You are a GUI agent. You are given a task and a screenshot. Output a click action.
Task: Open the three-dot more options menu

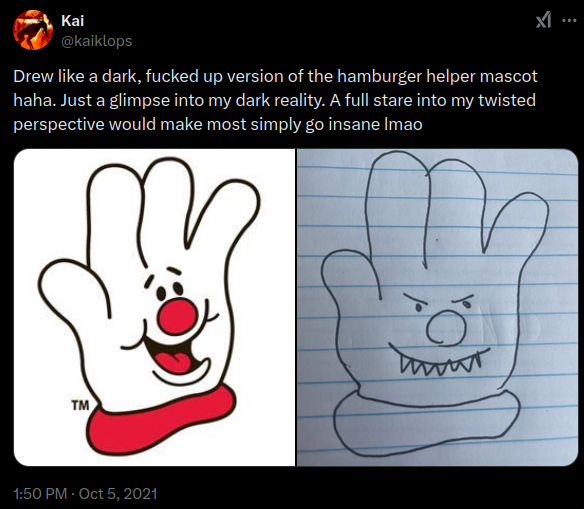click(x=569, y=20)
